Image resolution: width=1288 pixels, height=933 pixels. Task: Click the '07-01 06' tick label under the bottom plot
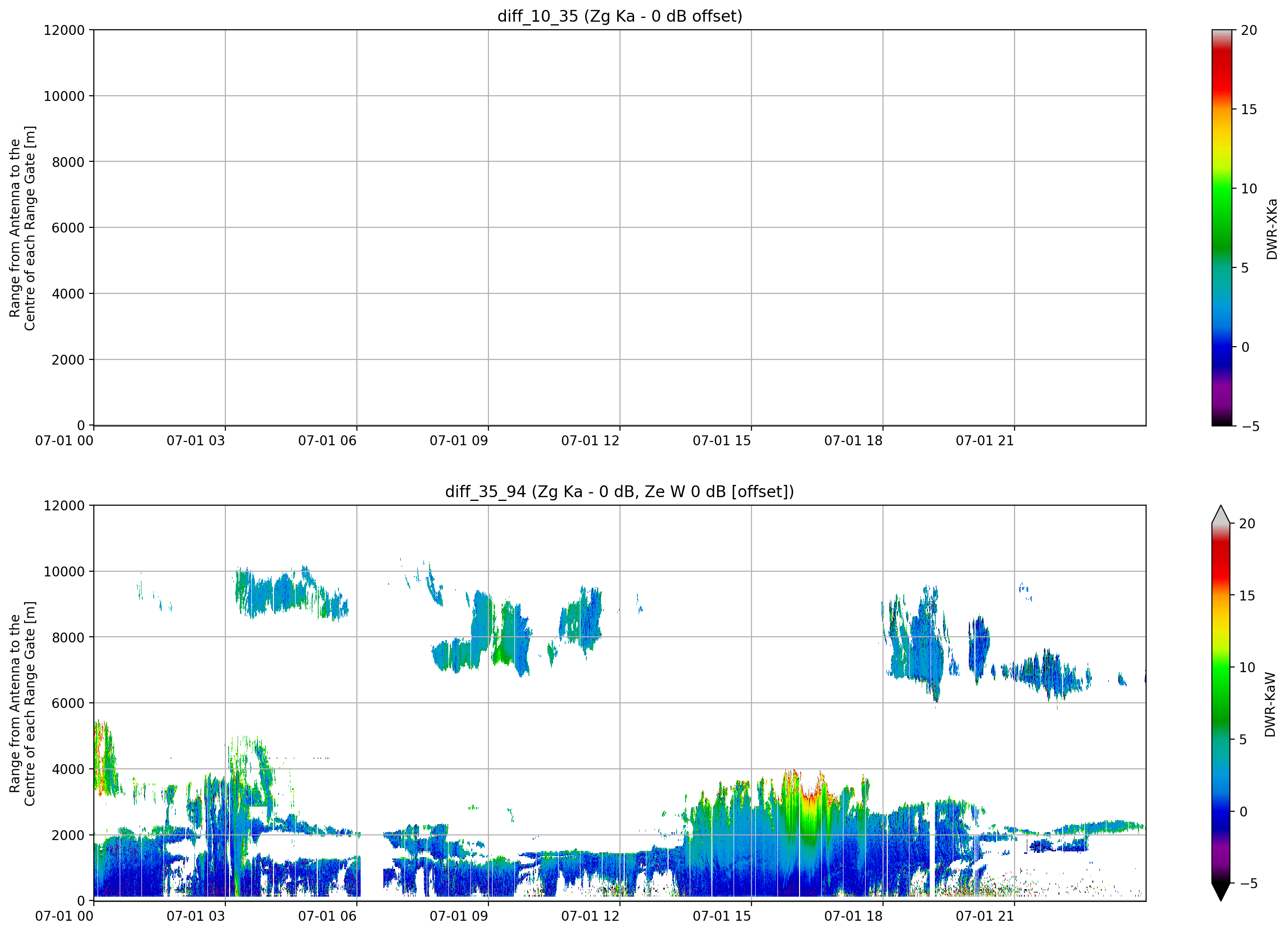pyautogui.click(x=327, y=916)
